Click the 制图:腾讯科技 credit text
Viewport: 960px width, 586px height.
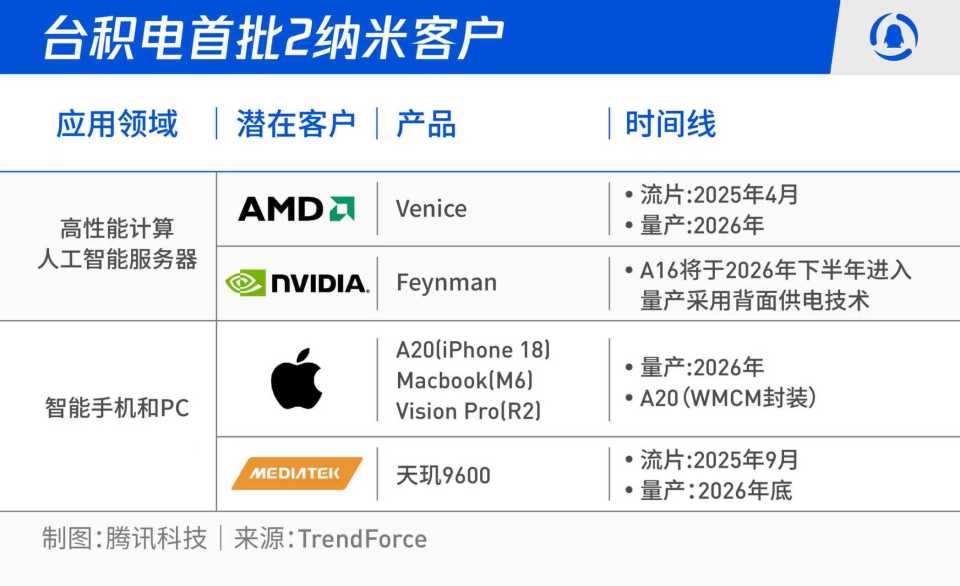click(124, 540)
